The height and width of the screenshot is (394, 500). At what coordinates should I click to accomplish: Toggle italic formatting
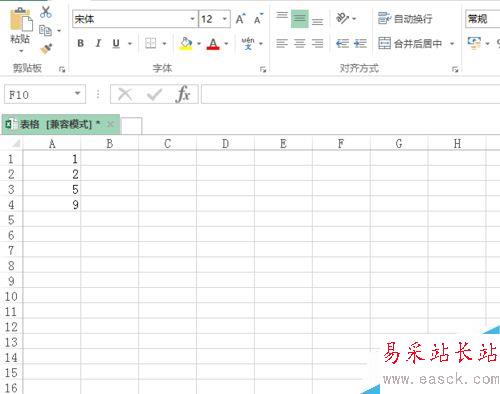pyautogui.click(x=98, y=43)
